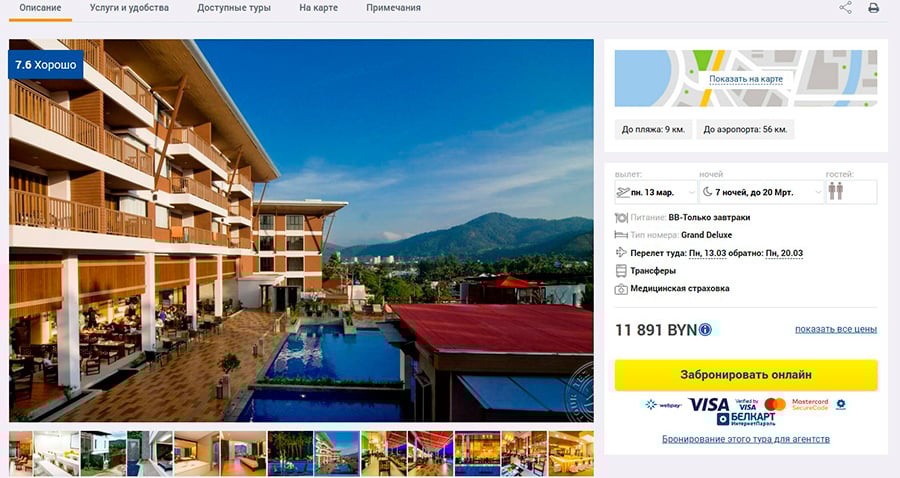This screenshot has width=900, height=478.
Task: Click the meal icon beside Питание
Action: click(x=621, y=217)
